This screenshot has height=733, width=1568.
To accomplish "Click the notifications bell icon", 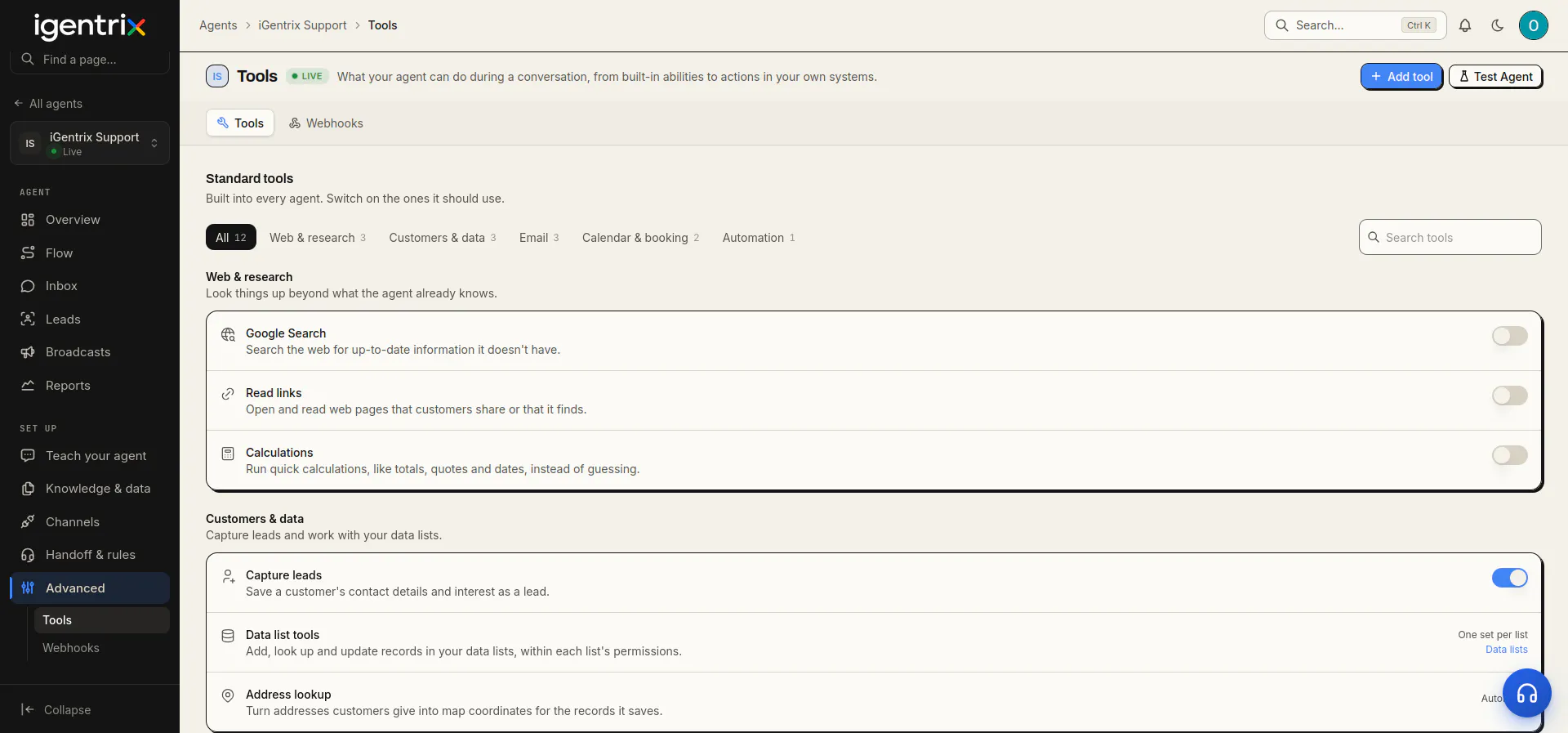I will point(1465,25).
